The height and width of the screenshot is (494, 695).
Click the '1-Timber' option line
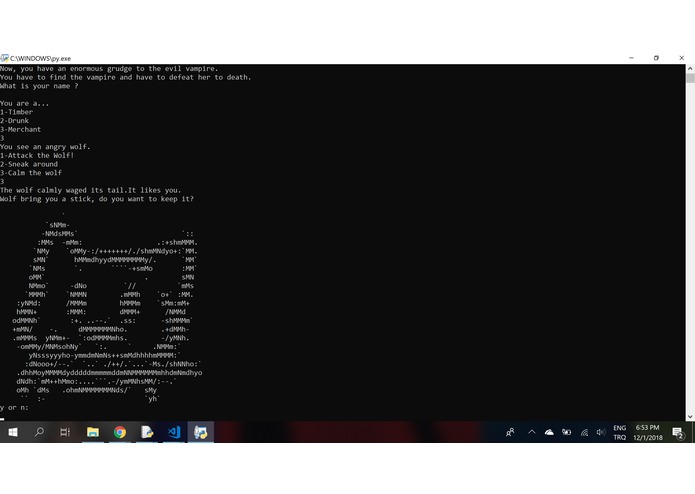16,112
